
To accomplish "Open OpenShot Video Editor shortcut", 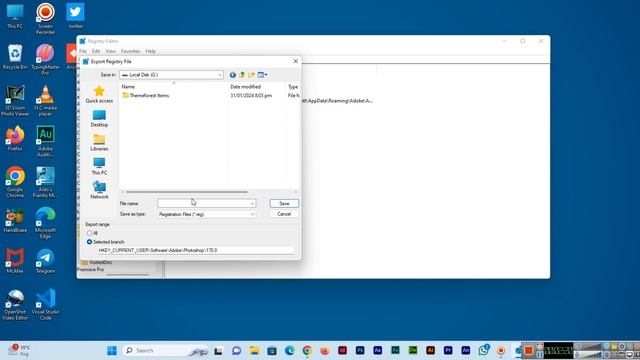I will 15,304.
